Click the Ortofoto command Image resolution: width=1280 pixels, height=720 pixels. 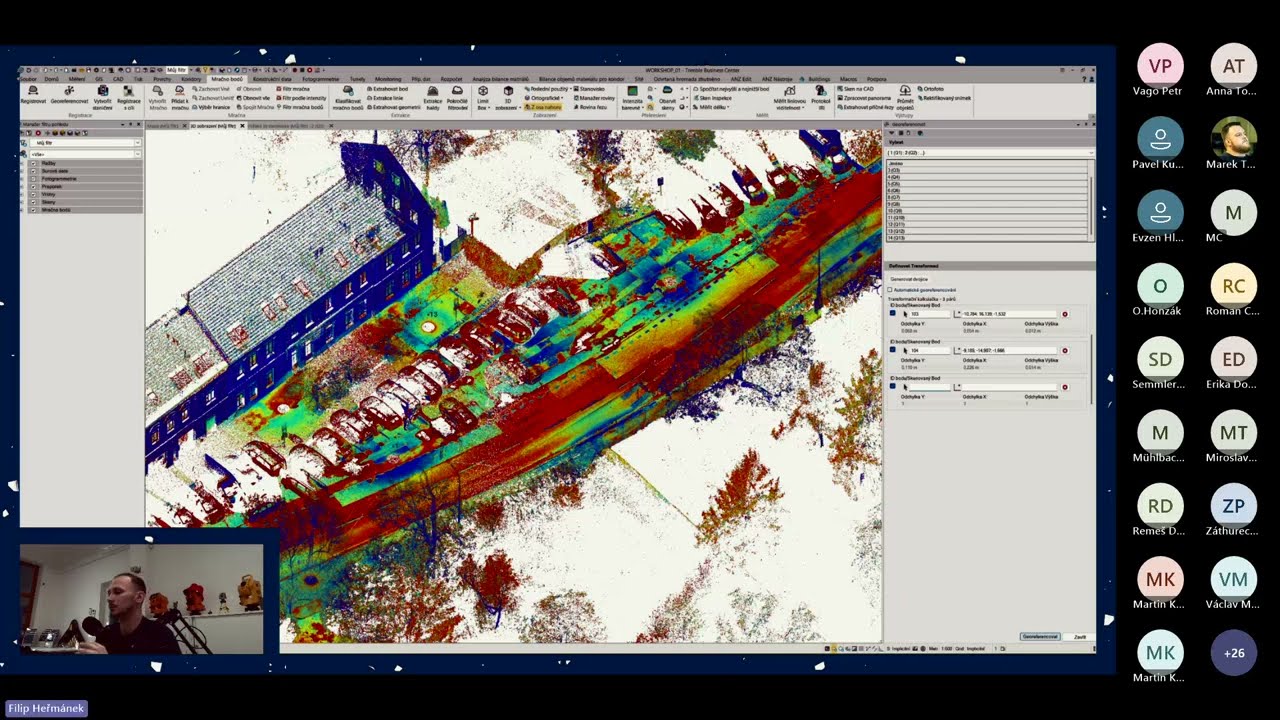(932, 89)
